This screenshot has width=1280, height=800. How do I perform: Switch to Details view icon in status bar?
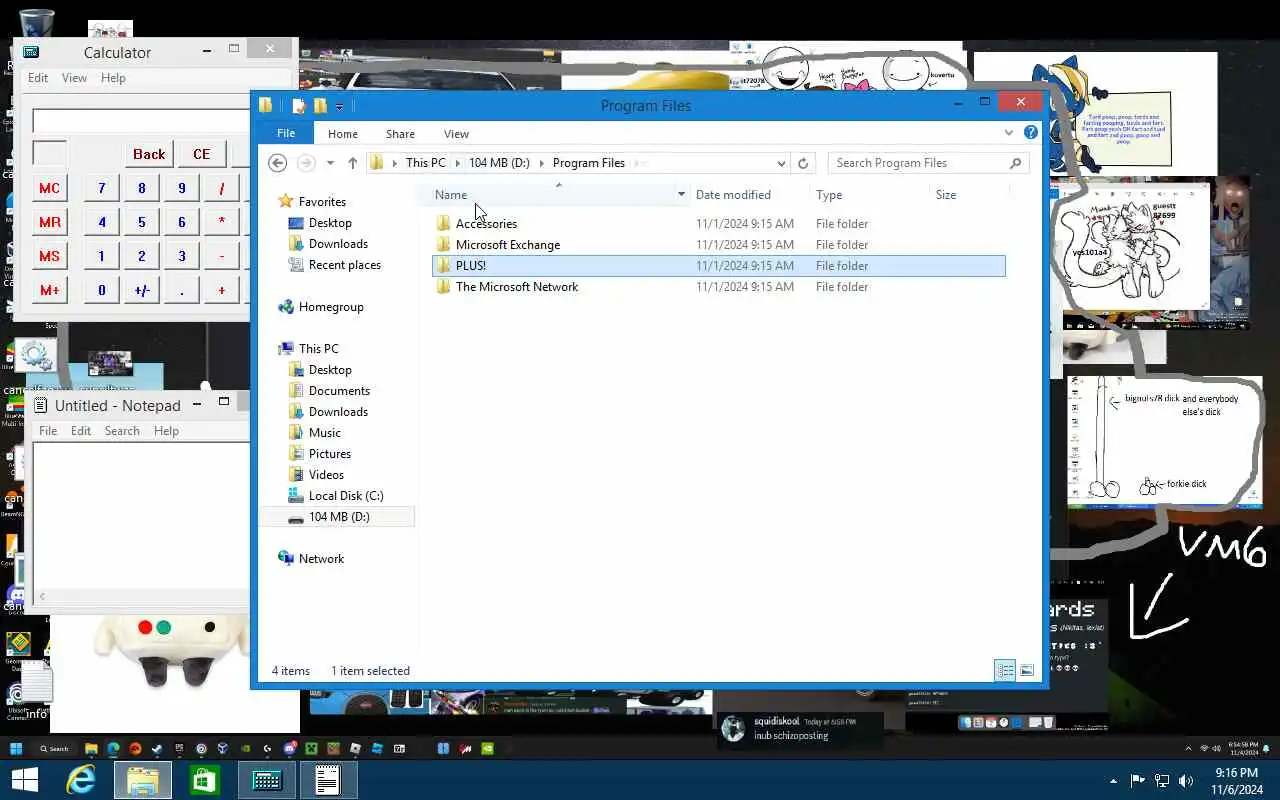coord(1005,671)
